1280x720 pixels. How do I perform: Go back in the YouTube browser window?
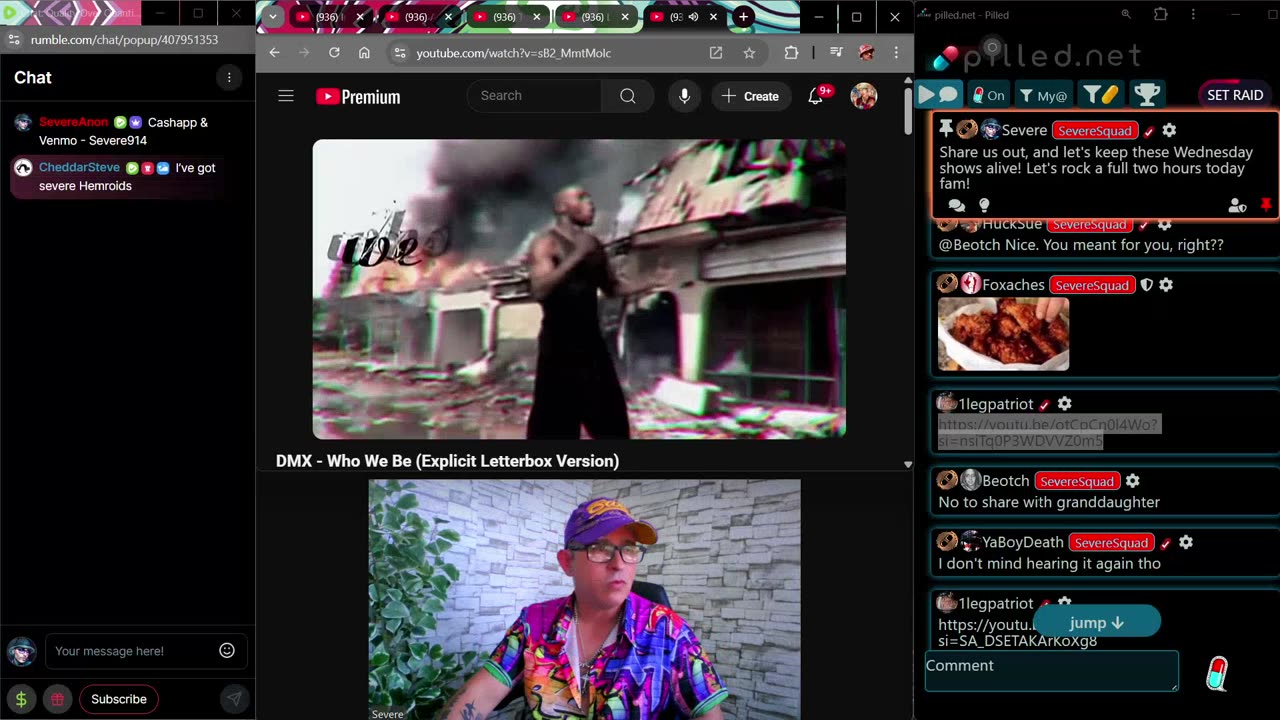click(x=274, y=53)
